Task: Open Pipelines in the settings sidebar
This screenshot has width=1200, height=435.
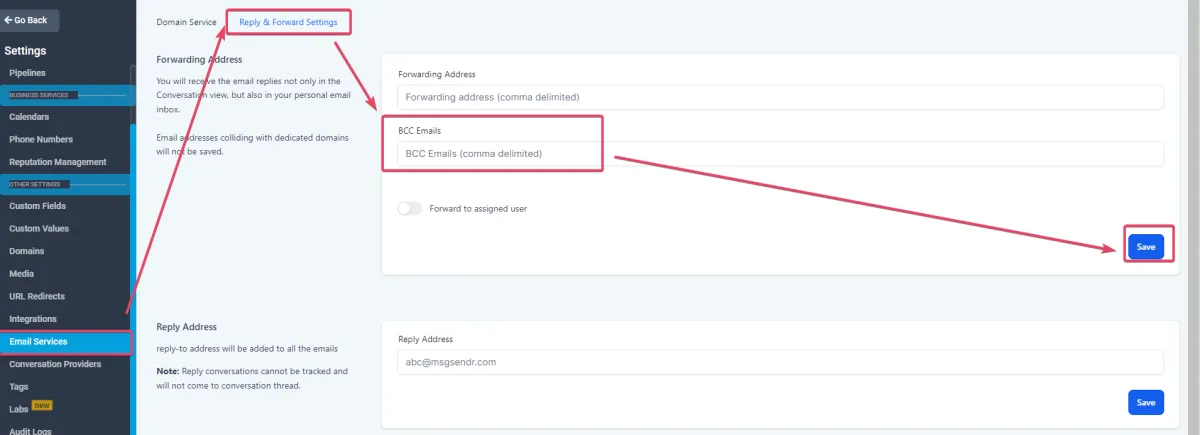Action: tap(28, 73)
